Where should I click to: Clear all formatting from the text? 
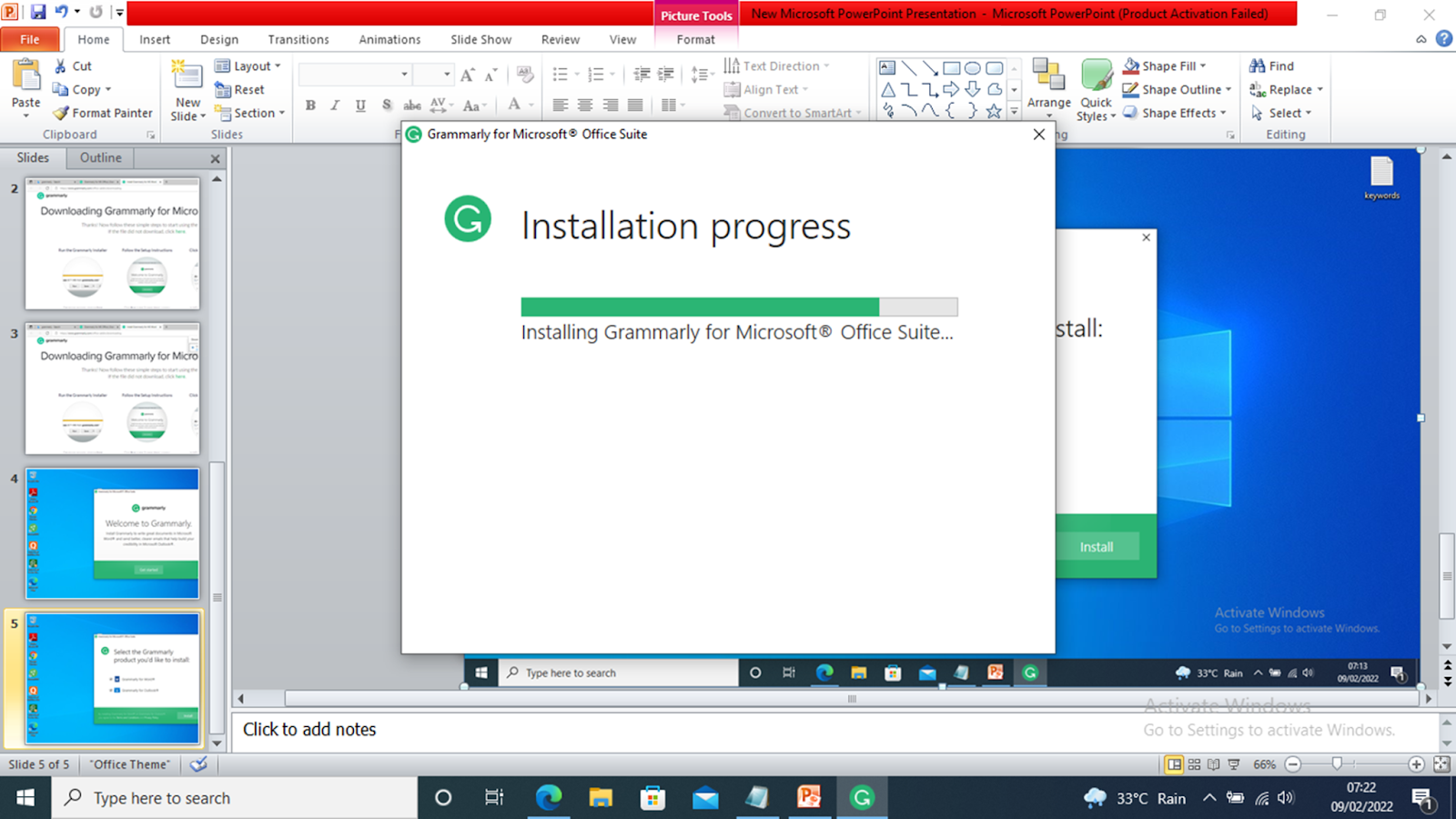525,75
